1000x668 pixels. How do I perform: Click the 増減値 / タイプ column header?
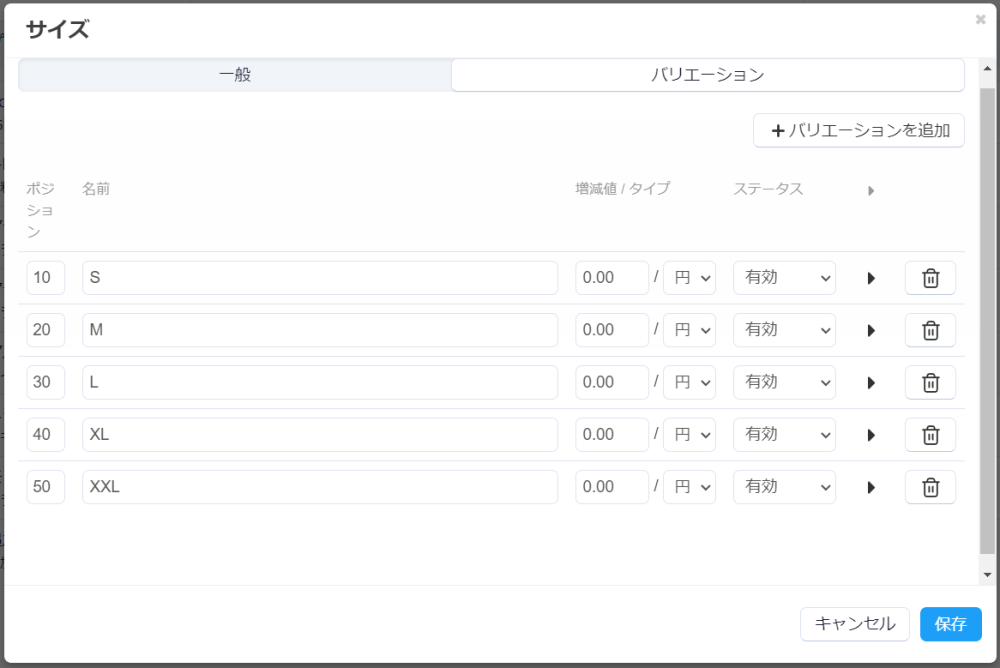pos(622,189)
